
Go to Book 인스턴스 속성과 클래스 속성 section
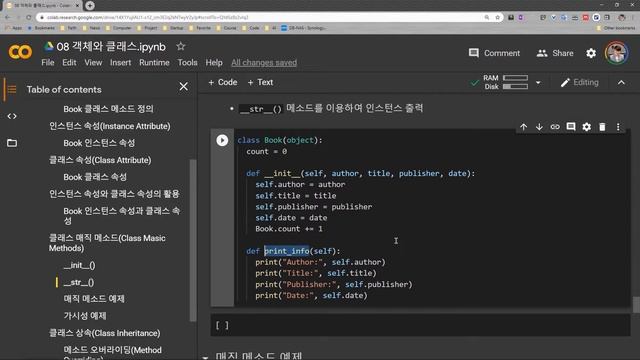tap(122, 216)
